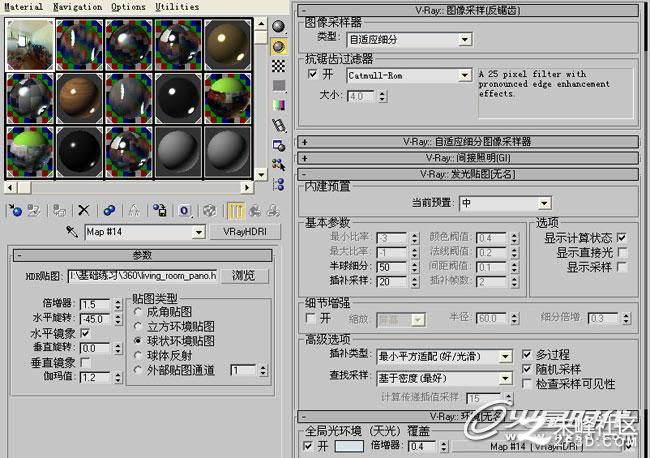Pick material with the eyedropper icon
The height and width of the screenshot is (458, 650).
click(72, 232)
